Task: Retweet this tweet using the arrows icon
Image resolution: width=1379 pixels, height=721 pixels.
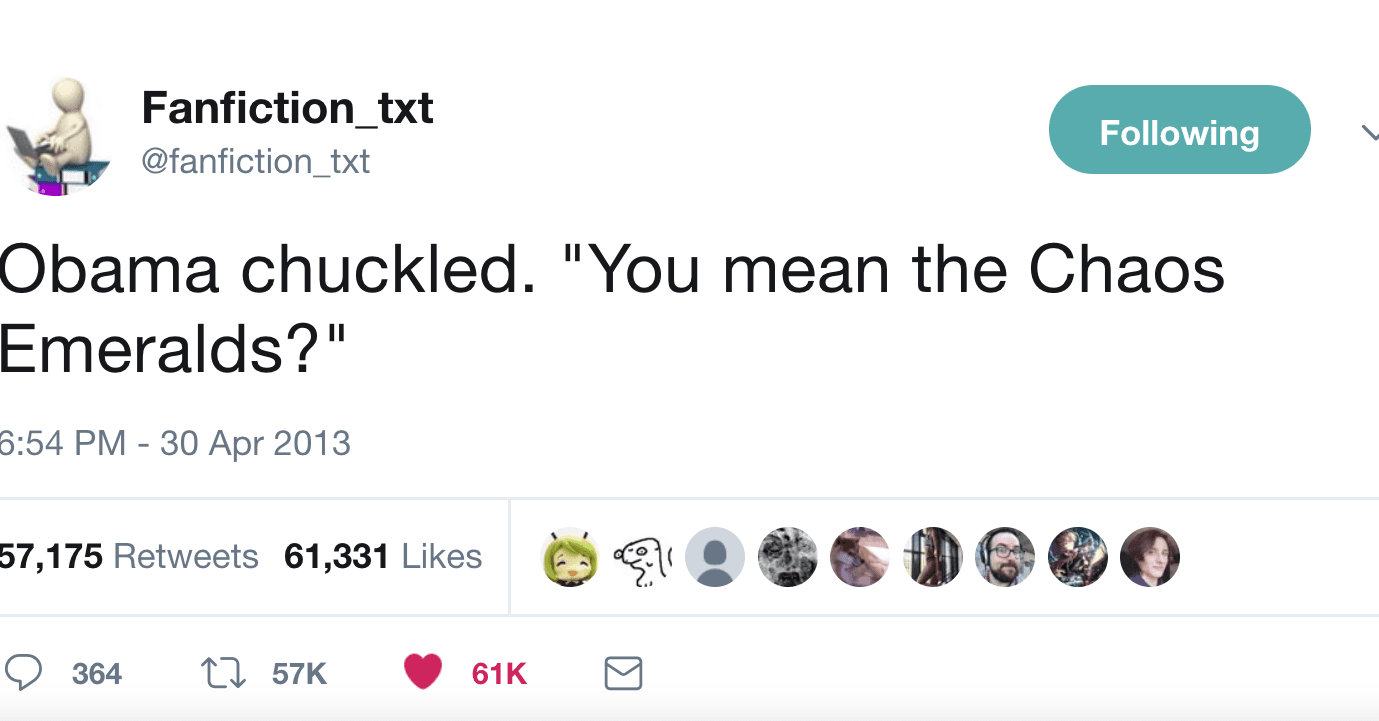Action: tap(222, 673)
